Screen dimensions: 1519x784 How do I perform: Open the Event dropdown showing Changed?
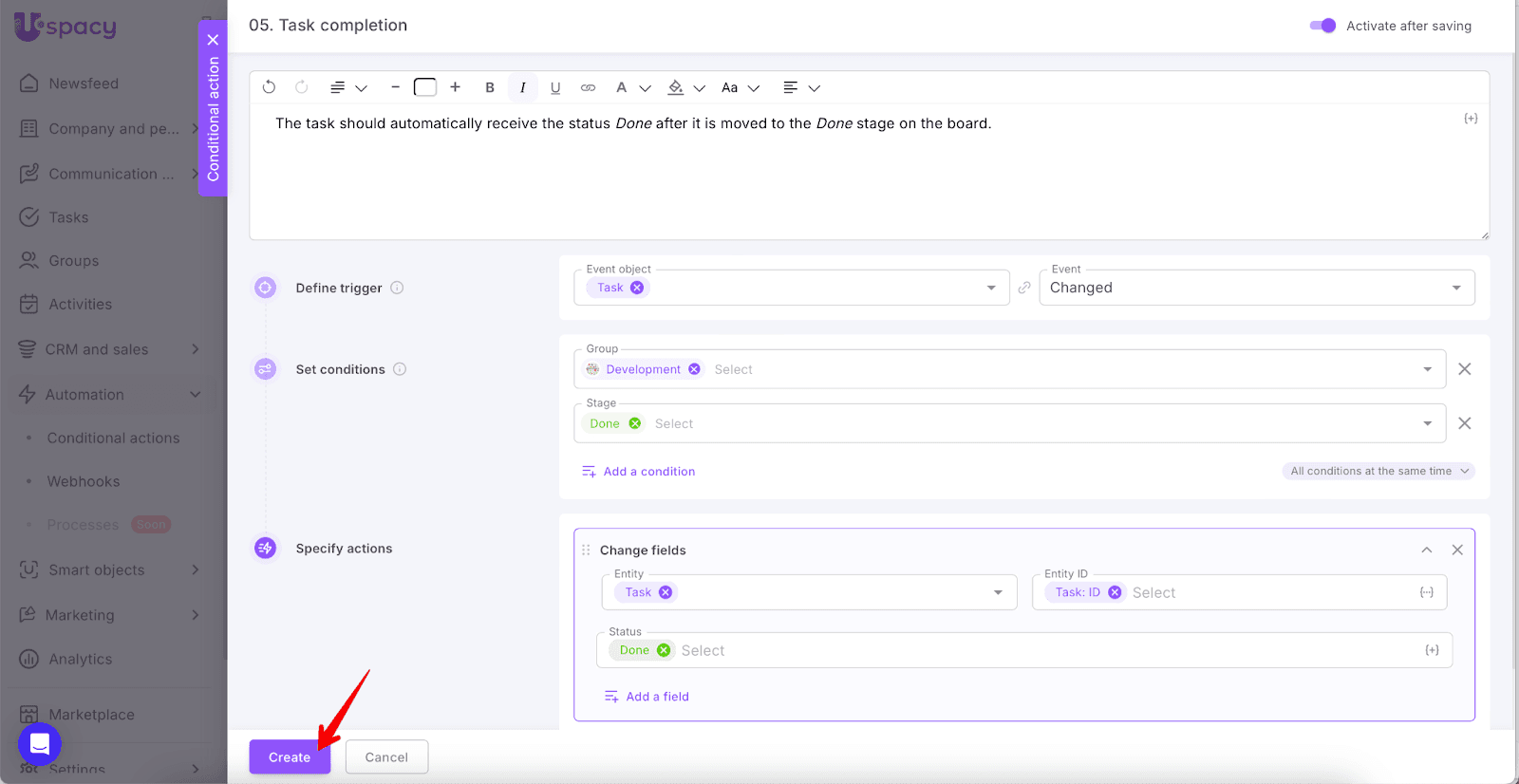point(1256,288)
